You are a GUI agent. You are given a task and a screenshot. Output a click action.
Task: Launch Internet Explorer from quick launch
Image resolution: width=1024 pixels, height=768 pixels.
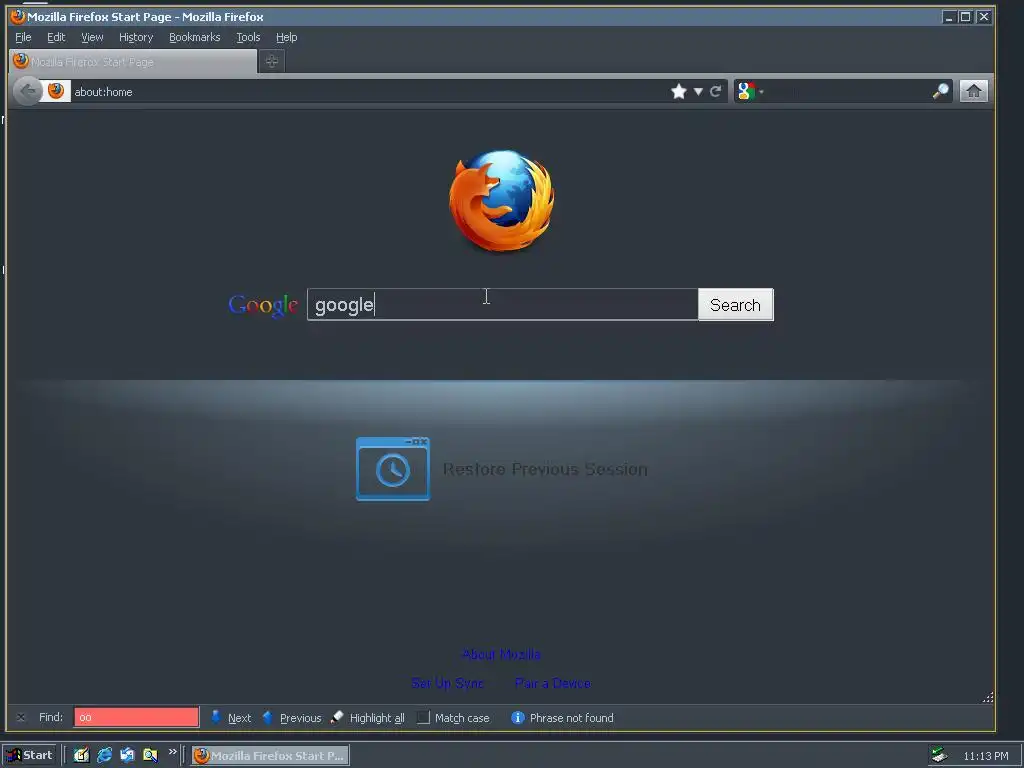coord(104,755)
